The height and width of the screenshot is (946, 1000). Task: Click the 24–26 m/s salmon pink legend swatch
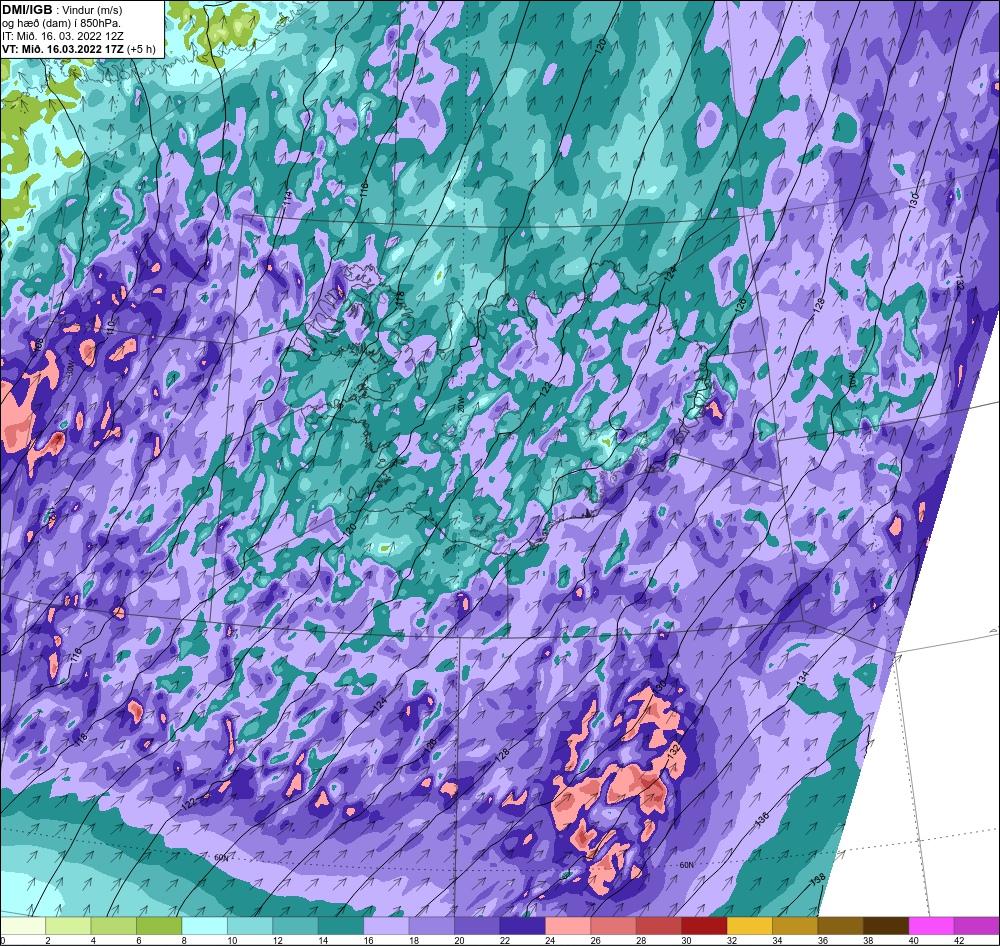568,926
